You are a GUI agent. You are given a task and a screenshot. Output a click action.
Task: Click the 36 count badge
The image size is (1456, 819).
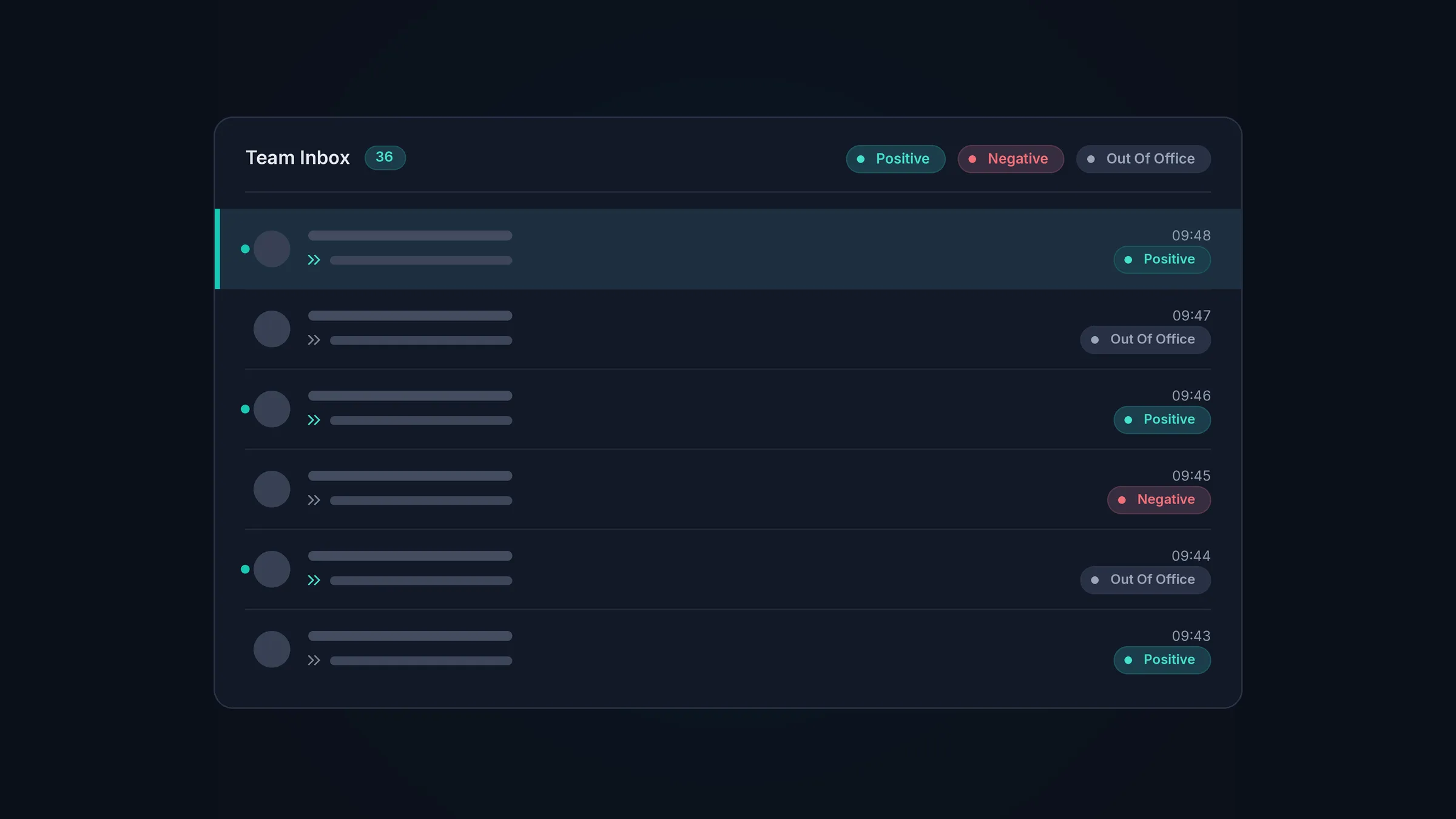tap(385, 158)
